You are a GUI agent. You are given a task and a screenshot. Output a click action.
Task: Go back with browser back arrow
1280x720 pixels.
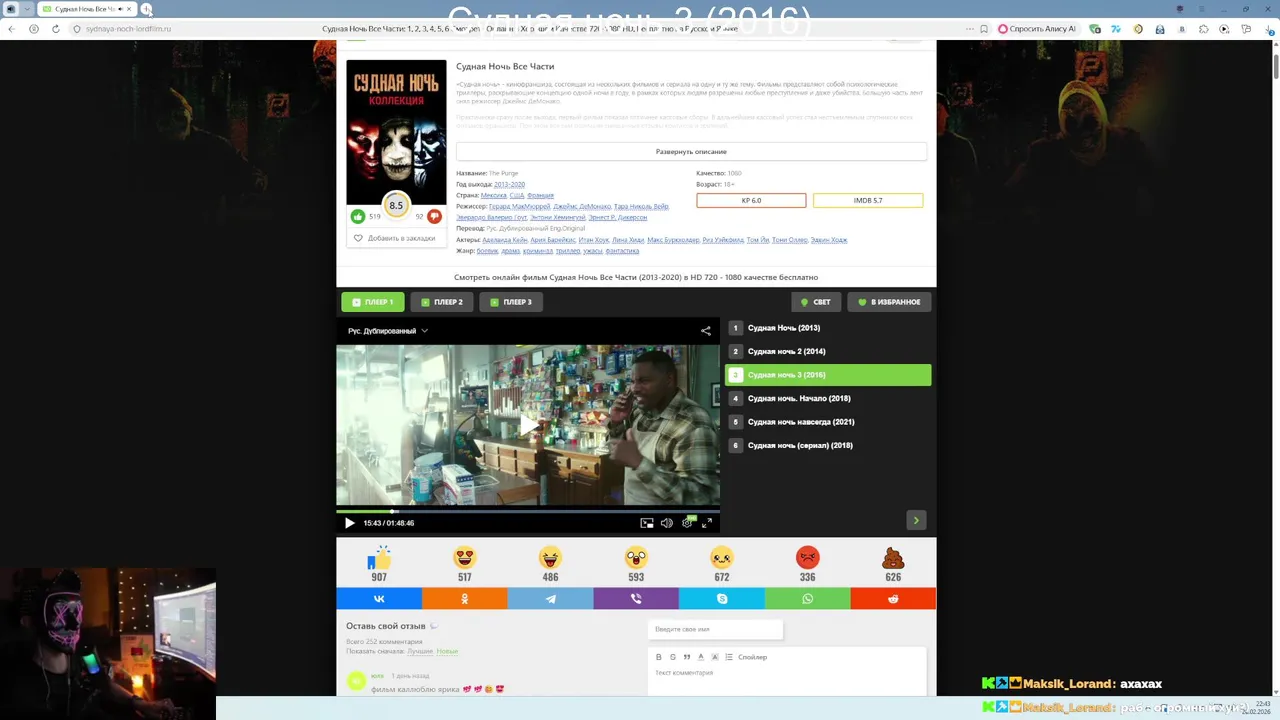[x=11, y=29]
